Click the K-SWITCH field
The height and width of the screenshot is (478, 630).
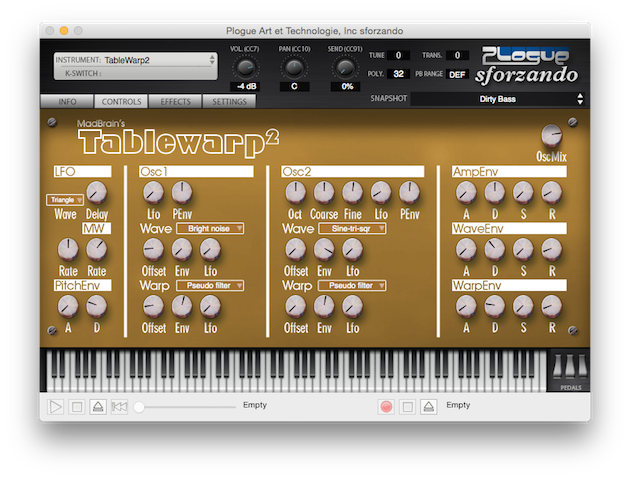135,73
